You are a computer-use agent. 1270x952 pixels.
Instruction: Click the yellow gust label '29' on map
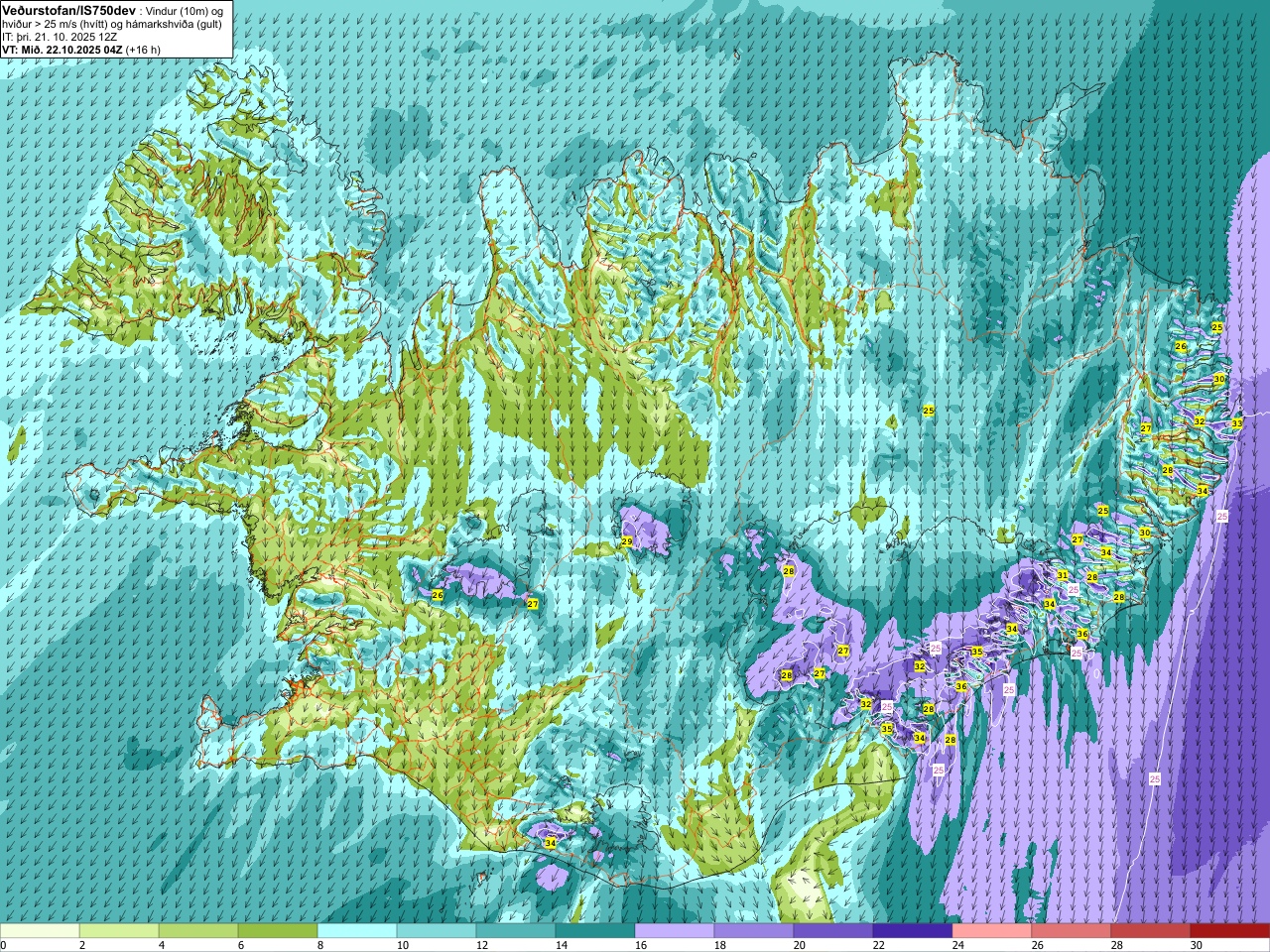point(626,541)
